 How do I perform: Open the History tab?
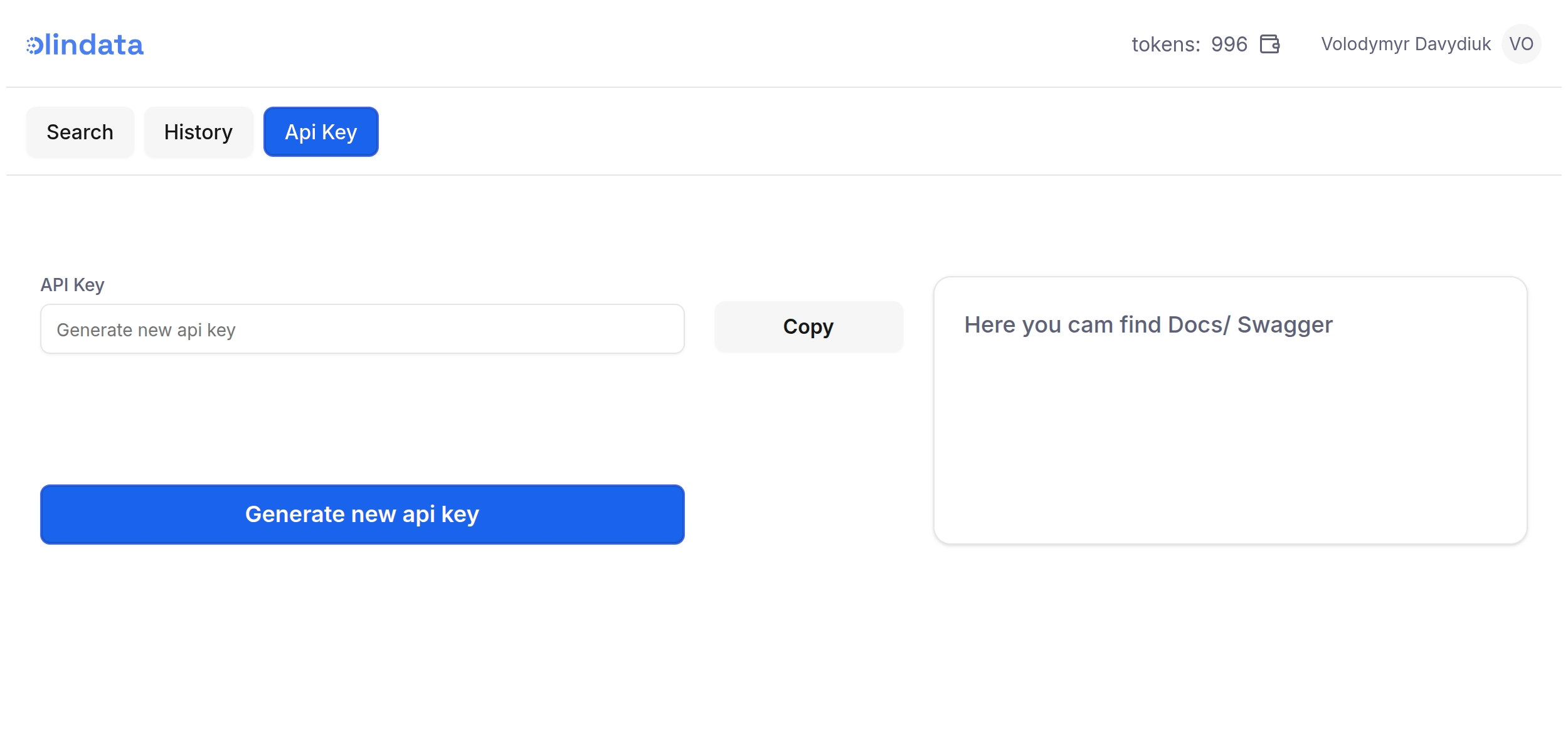198,132
